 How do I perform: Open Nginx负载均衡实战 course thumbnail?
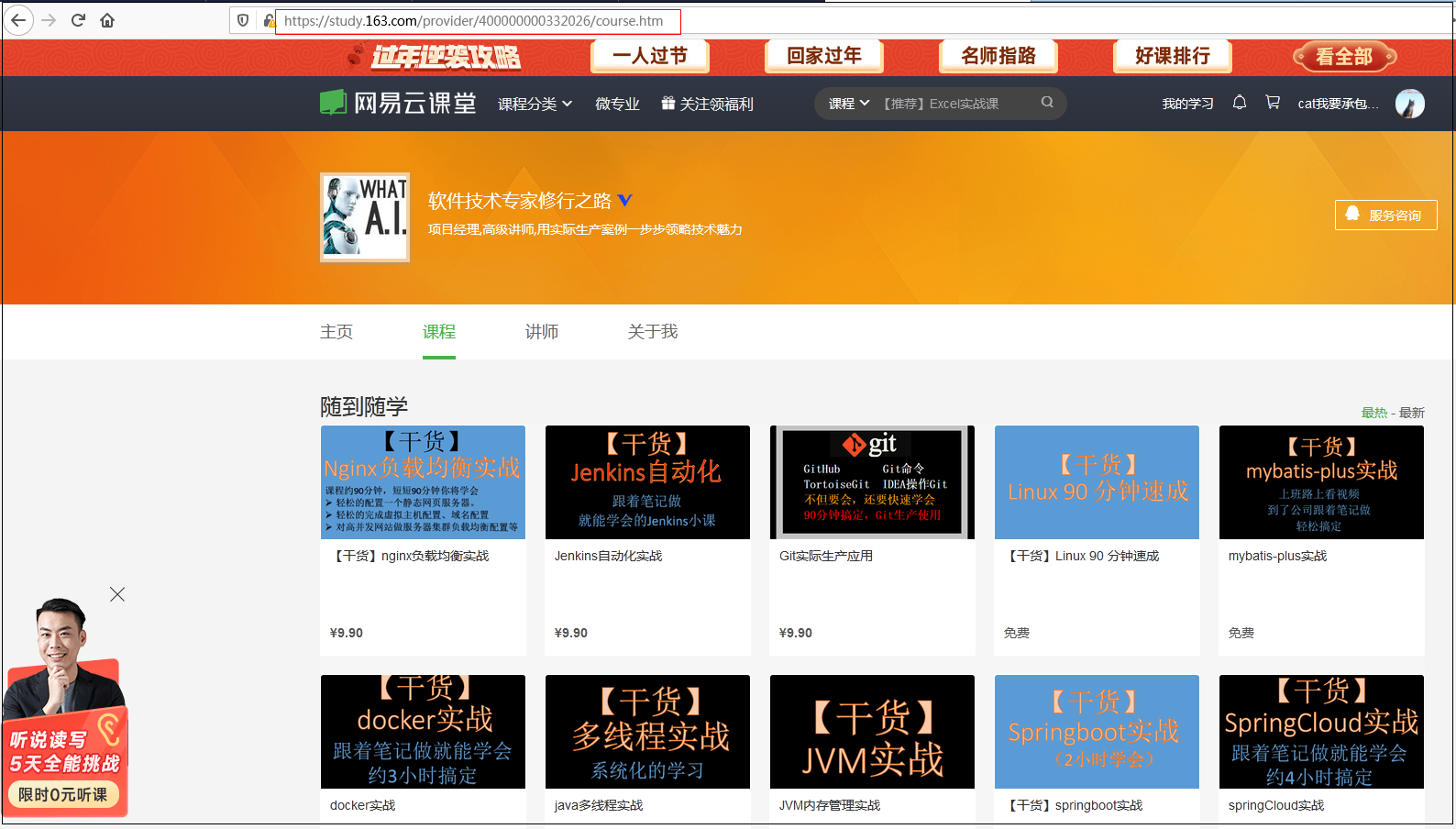423,482
